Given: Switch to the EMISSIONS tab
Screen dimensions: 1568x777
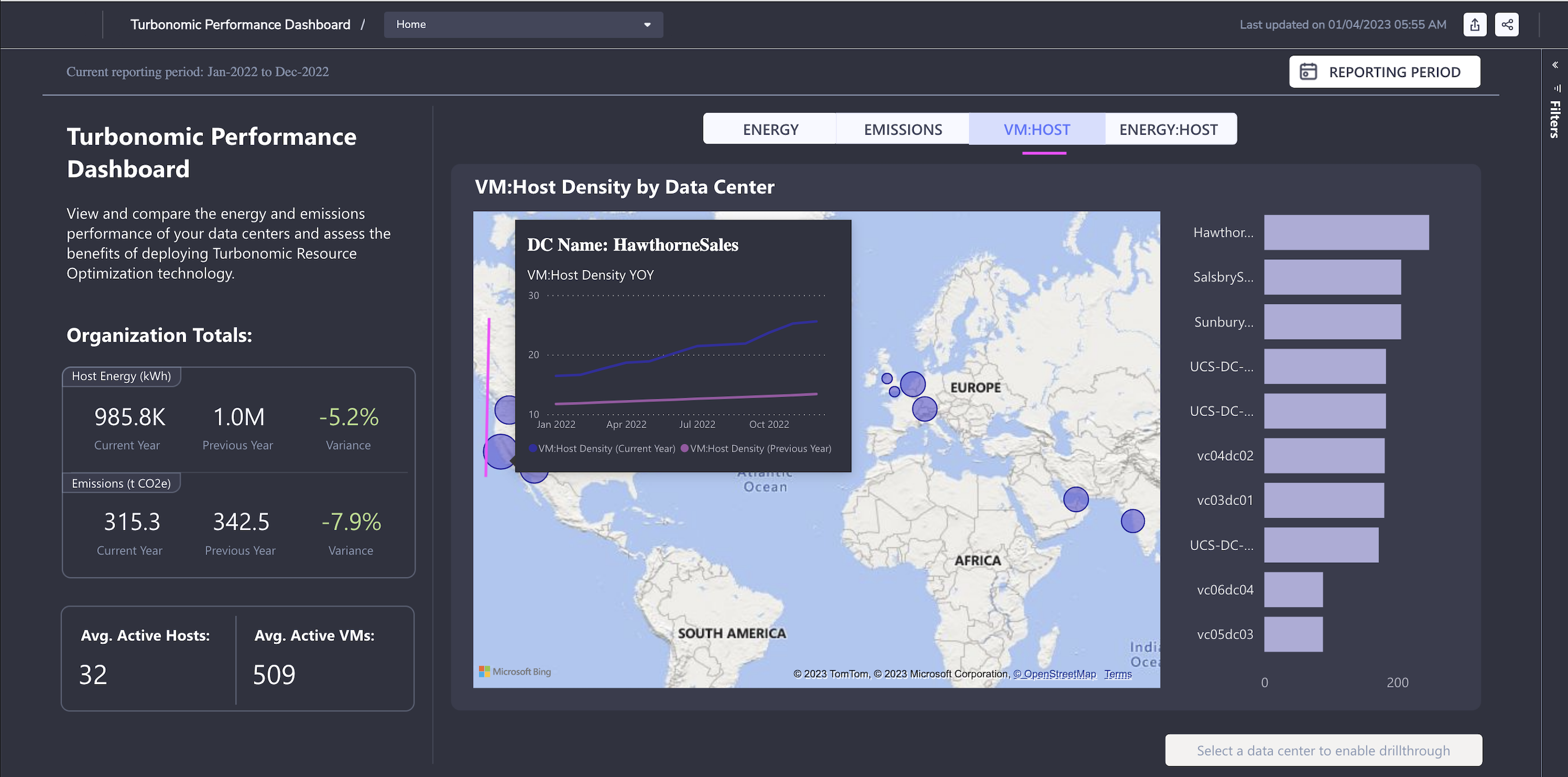Looking at the screenshot, I should pyautogui.click(x=903, y=129).
